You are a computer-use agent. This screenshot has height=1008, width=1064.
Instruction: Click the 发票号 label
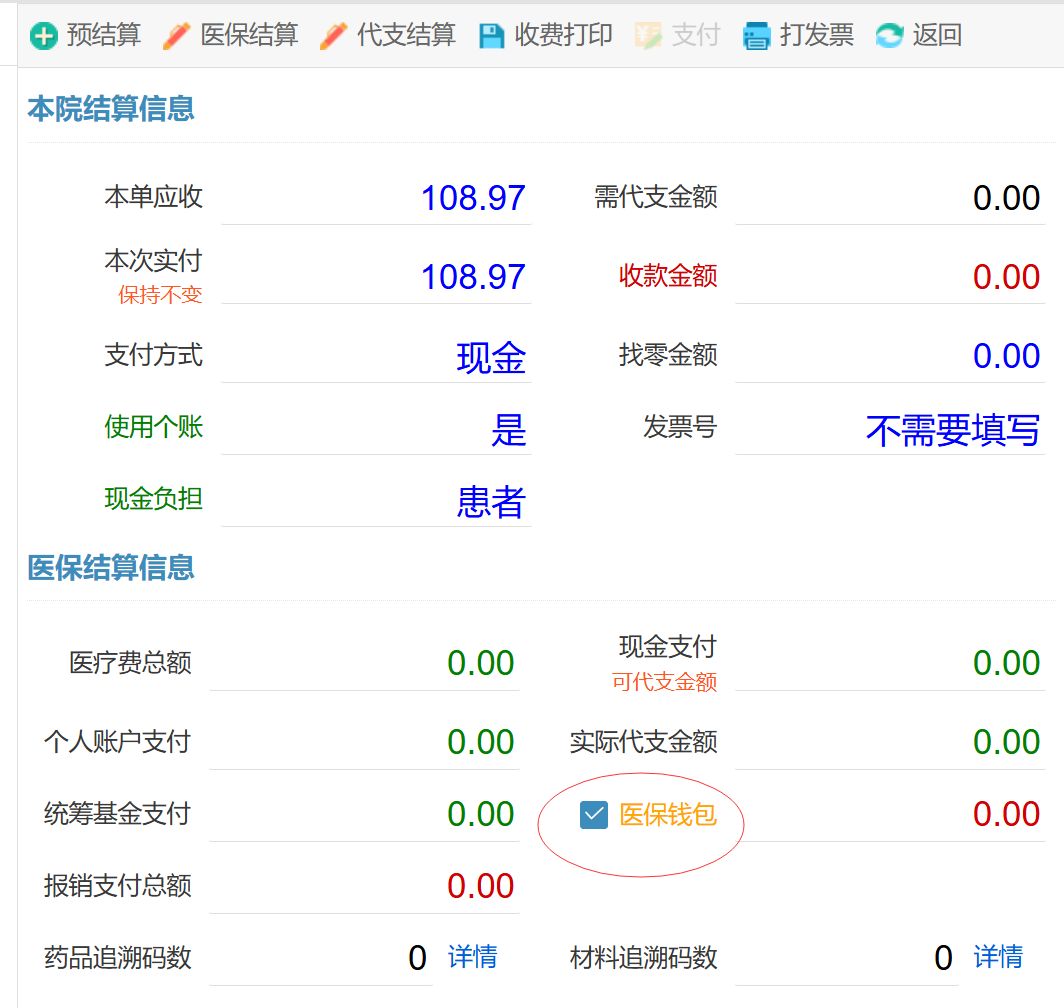(680, 427)
